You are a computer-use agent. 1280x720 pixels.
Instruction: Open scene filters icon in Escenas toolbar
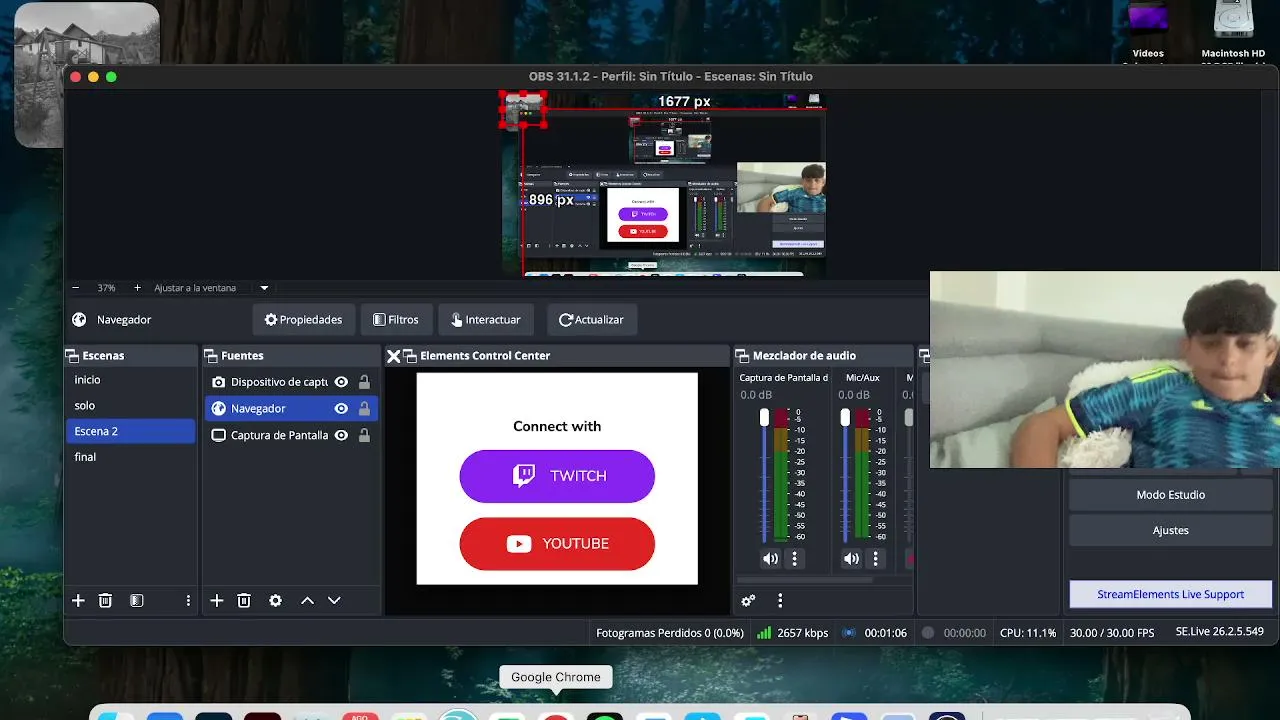point(137,601)
